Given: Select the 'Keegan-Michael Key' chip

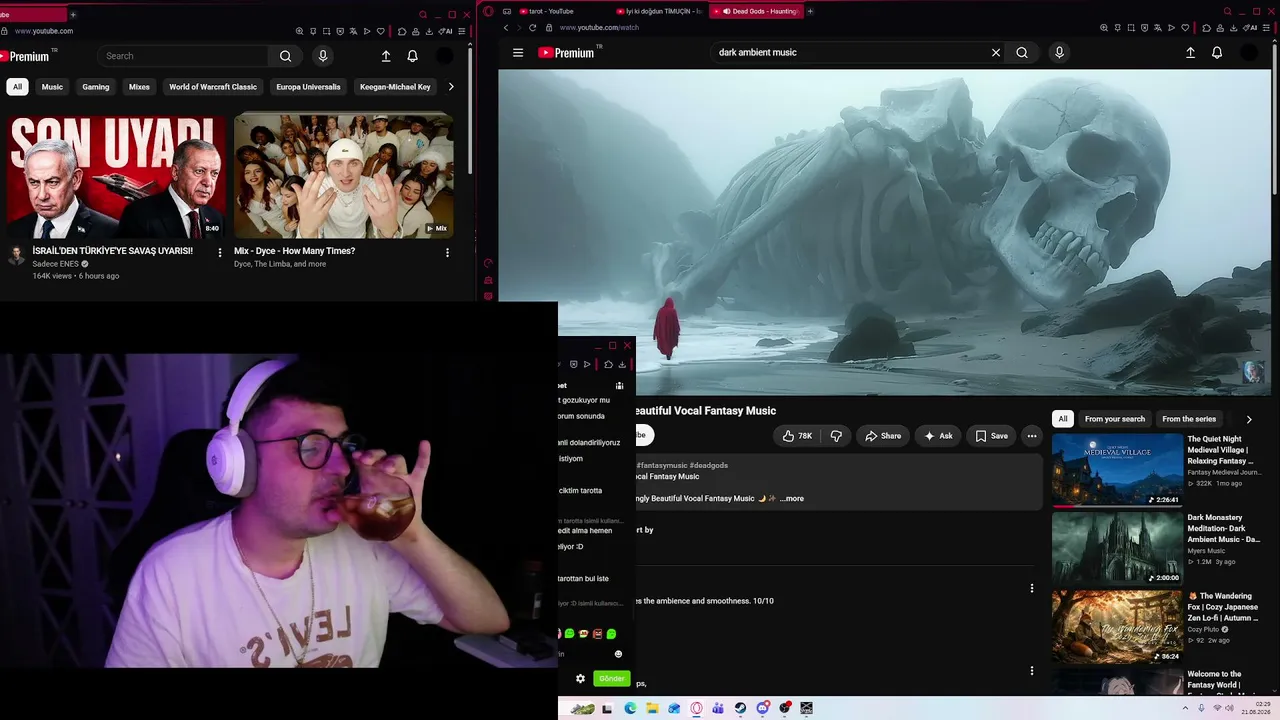Looking at the screenshot, I should click(395, 87).
